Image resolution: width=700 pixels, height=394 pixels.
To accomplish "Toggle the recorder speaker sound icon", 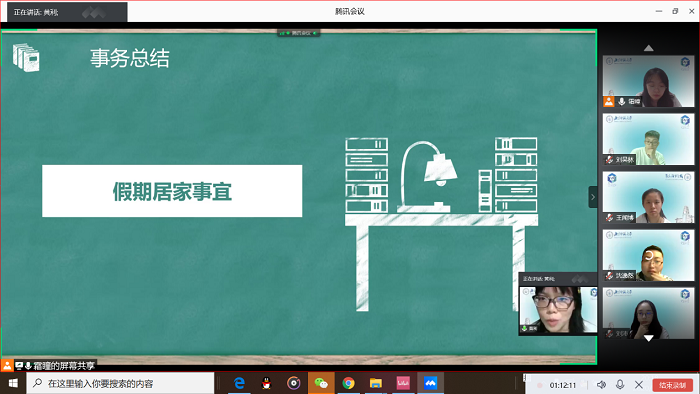I will pos(601,385).
